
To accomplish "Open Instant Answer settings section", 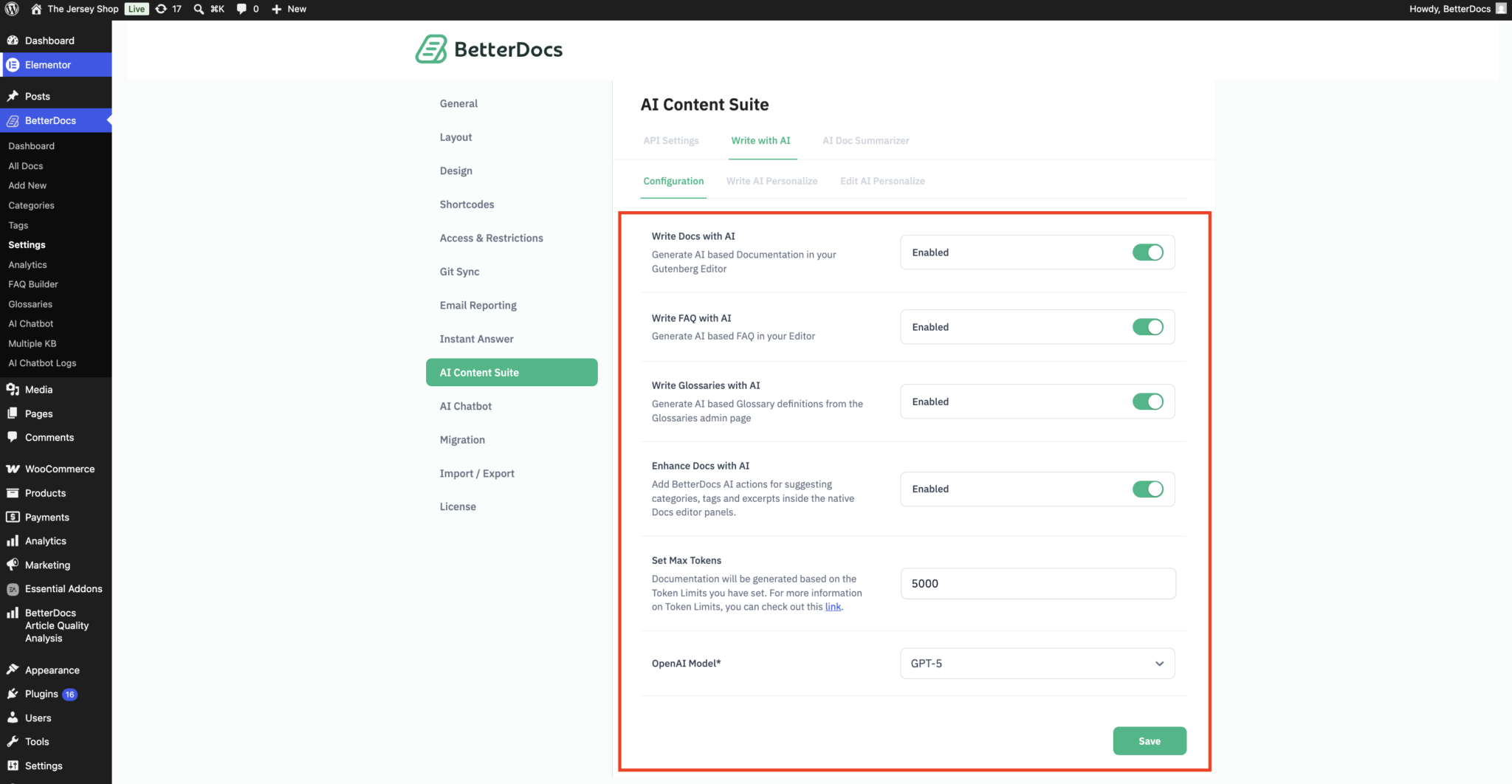I will pyautogui.click(x=477, y=339).
